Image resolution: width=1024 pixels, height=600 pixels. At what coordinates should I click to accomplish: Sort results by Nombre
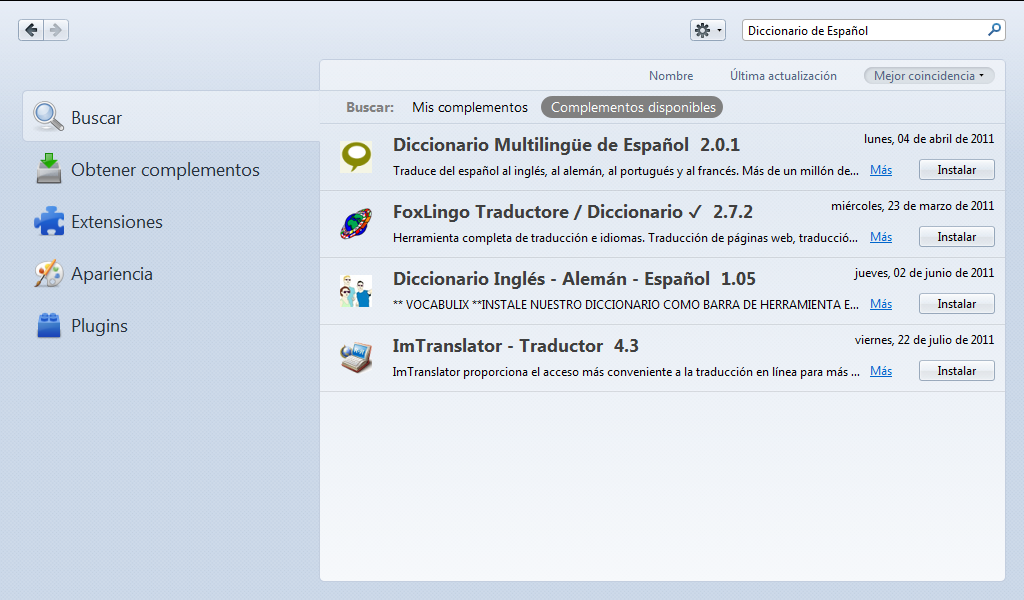click(671, 76)
